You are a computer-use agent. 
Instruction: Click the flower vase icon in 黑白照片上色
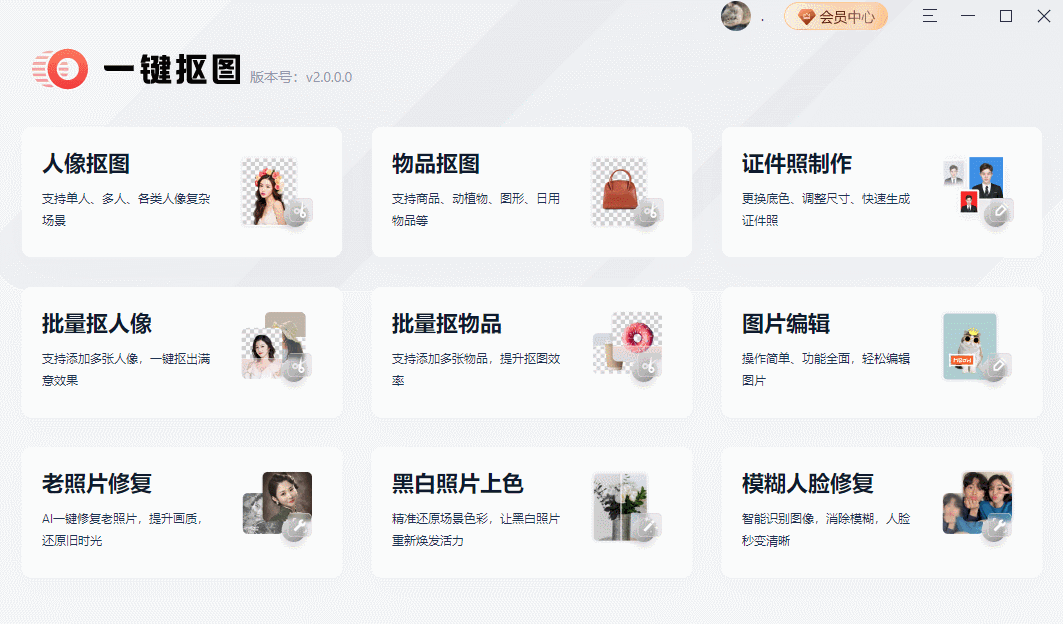[x=626, y=507]
